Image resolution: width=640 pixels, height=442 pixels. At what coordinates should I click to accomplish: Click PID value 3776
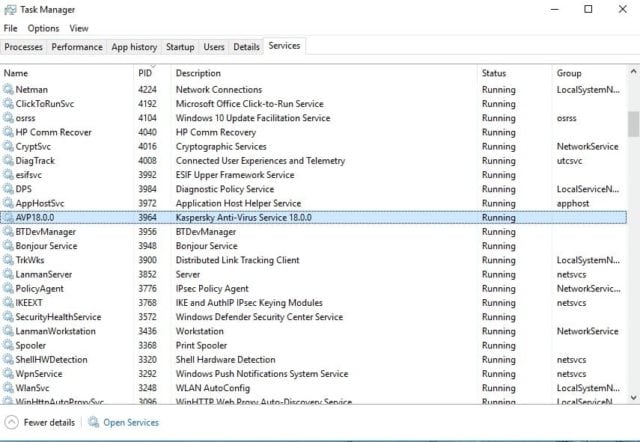[x=147, y=288]
